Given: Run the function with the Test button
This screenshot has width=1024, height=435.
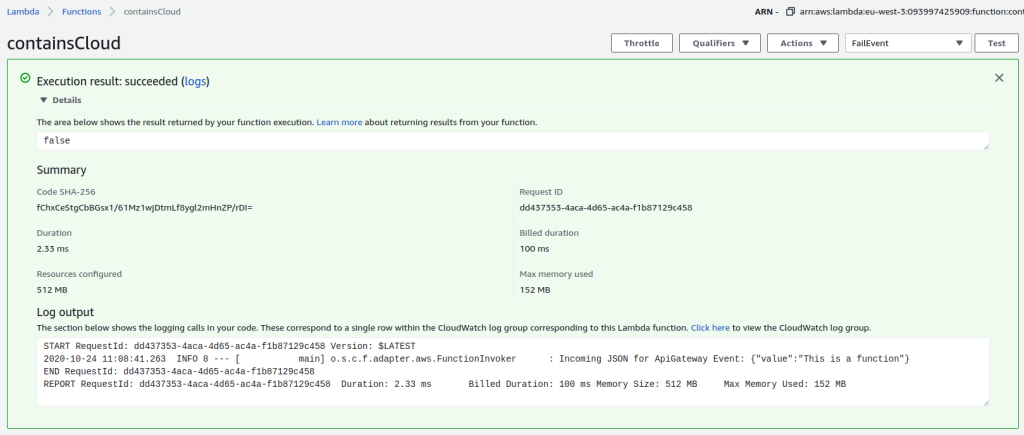Looking at the screenshot, I should click(996, 43).
